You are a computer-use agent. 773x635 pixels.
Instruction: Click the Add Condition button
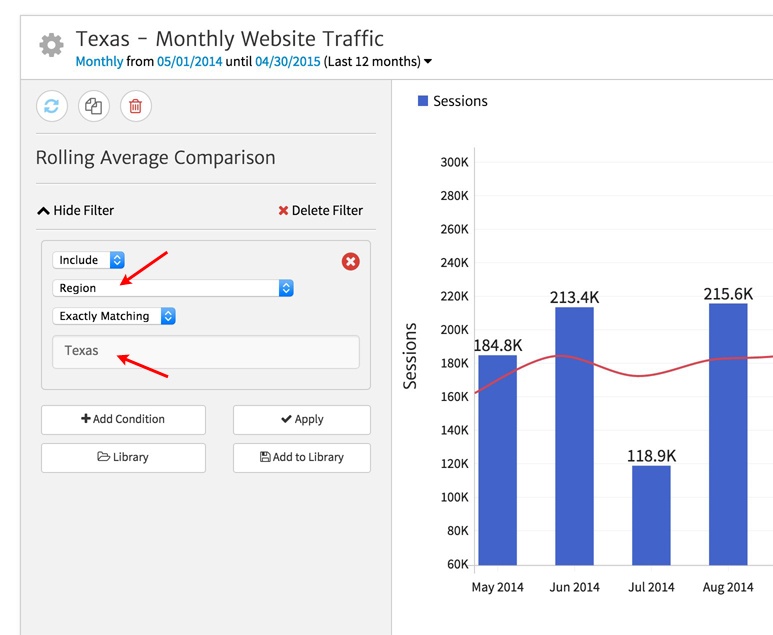(123, 419)
